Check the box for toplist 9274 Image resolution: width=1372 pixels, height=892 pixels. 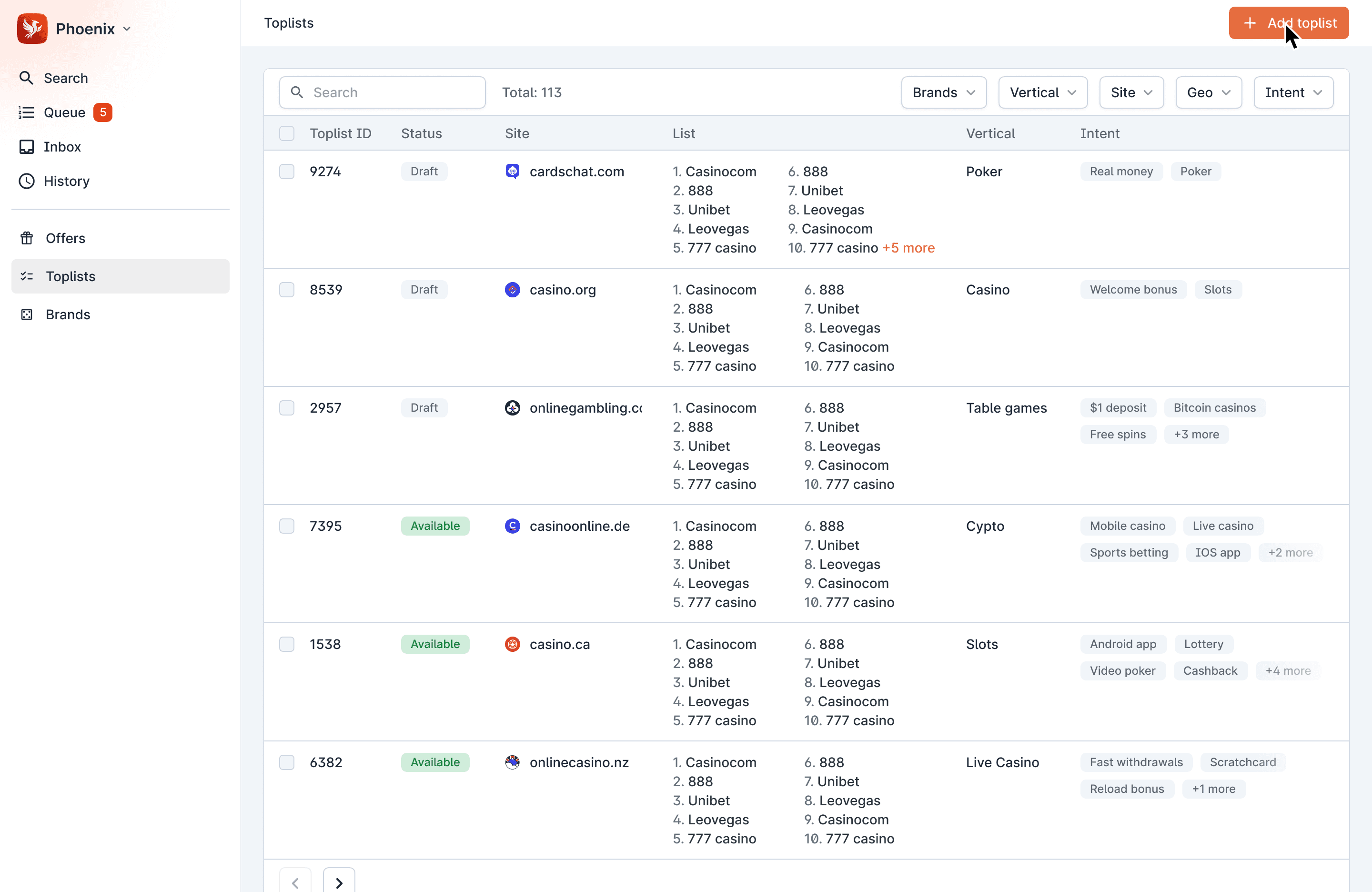coord(286,171)
